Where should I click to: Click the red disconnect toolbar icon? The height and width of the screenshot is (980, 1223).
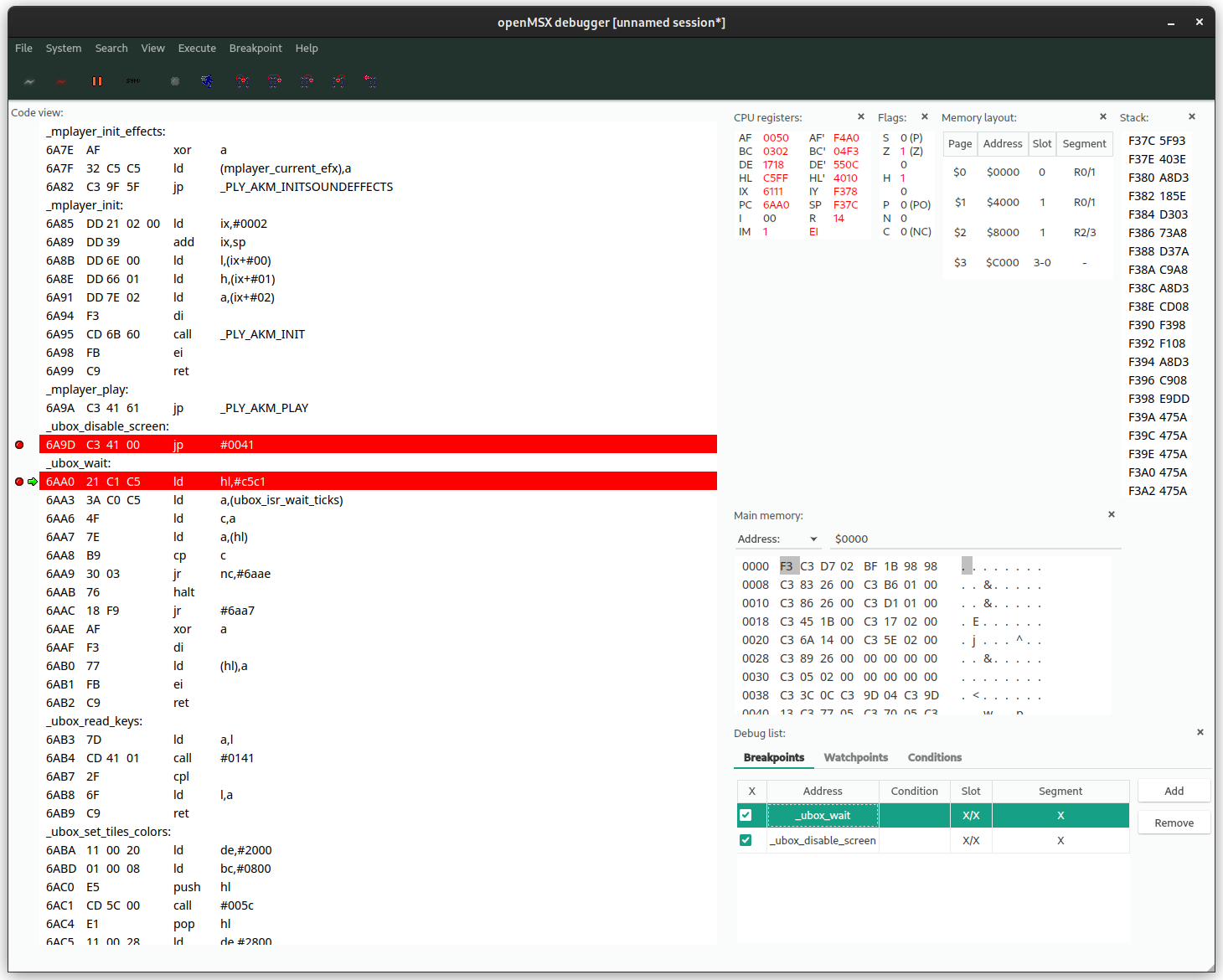[x=61, y=81]
